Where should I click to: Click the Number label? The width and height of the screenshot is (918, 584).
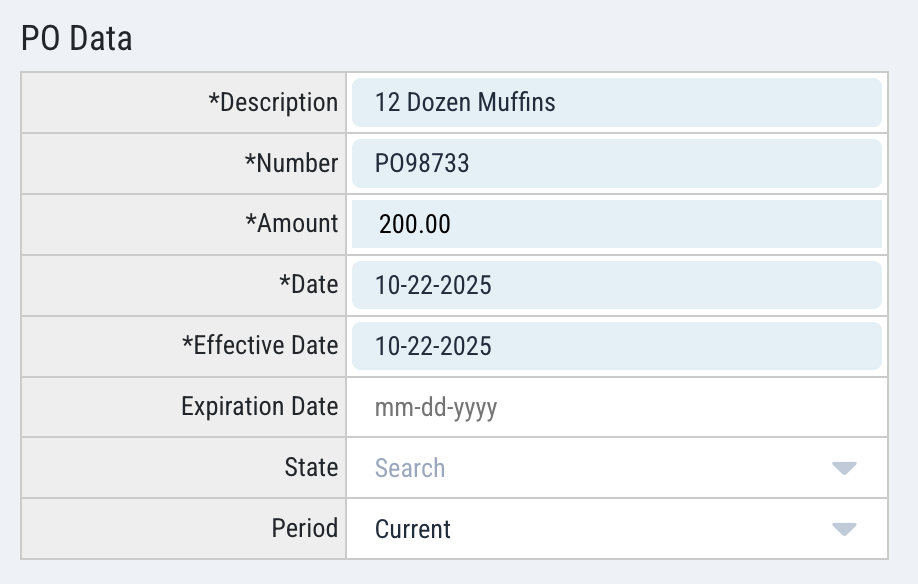[292, 163]
